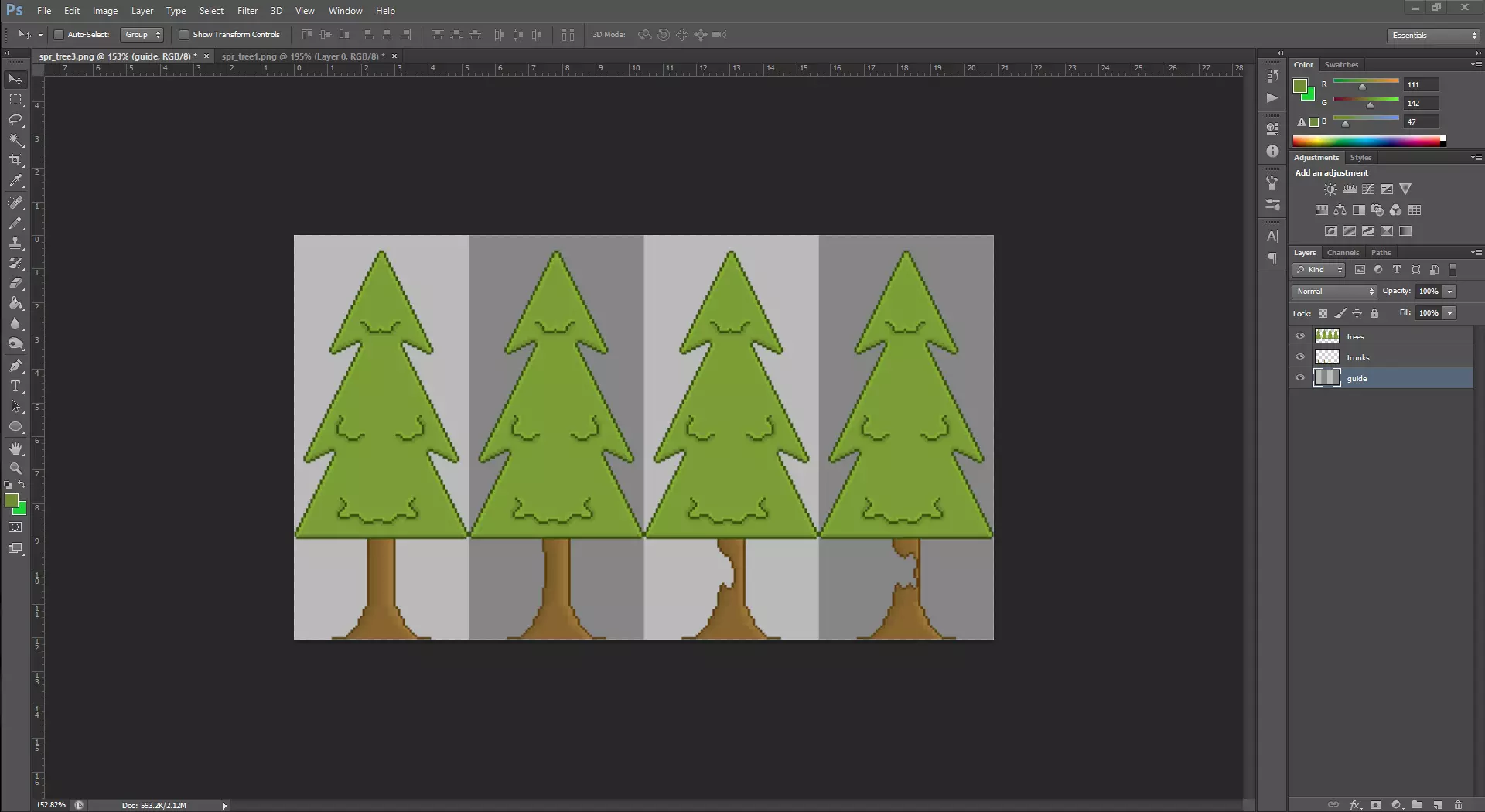1485x812 pixels.
Task: Enable the Auto-Select checkbox
Action: pos(59,35)
